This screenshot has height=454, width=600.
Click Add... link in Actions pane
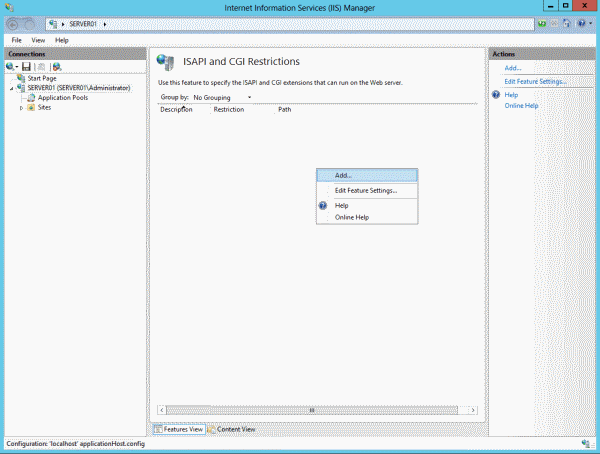(513, 68)
